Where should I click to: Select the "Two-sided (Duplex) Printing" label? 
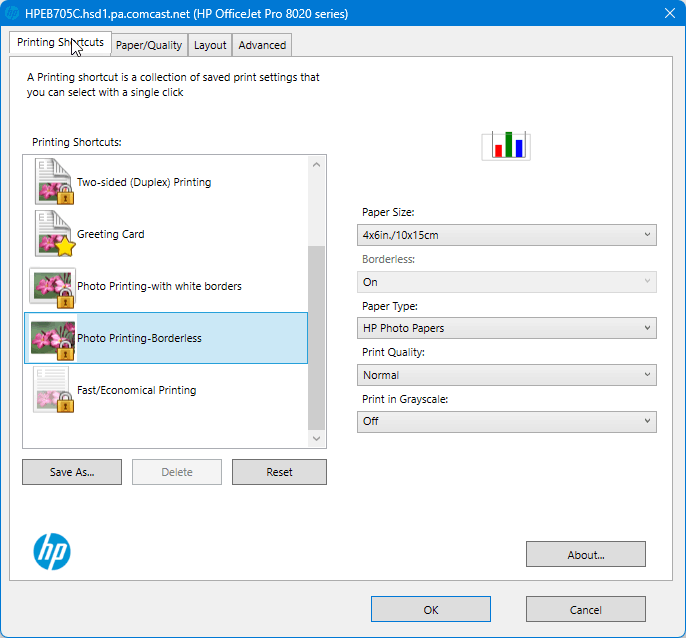[144, 182]
